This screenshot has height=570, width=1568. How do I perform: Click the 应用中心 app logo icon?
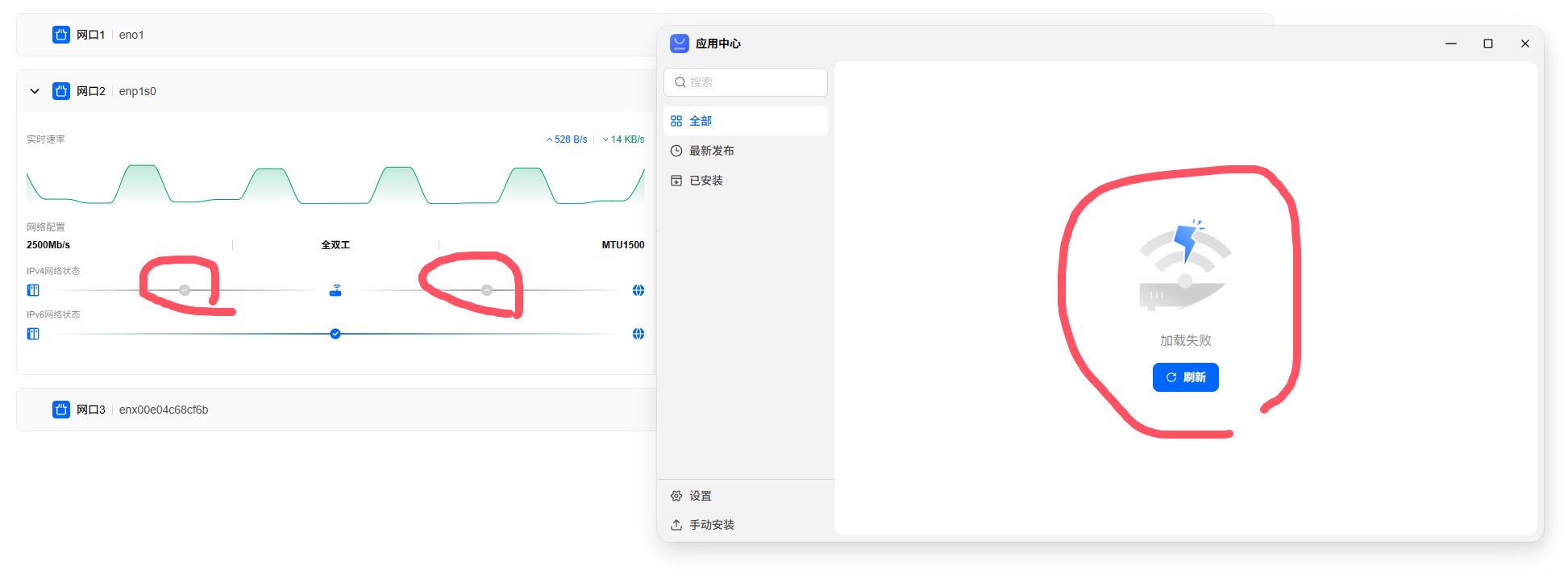(x=680, y=44)
